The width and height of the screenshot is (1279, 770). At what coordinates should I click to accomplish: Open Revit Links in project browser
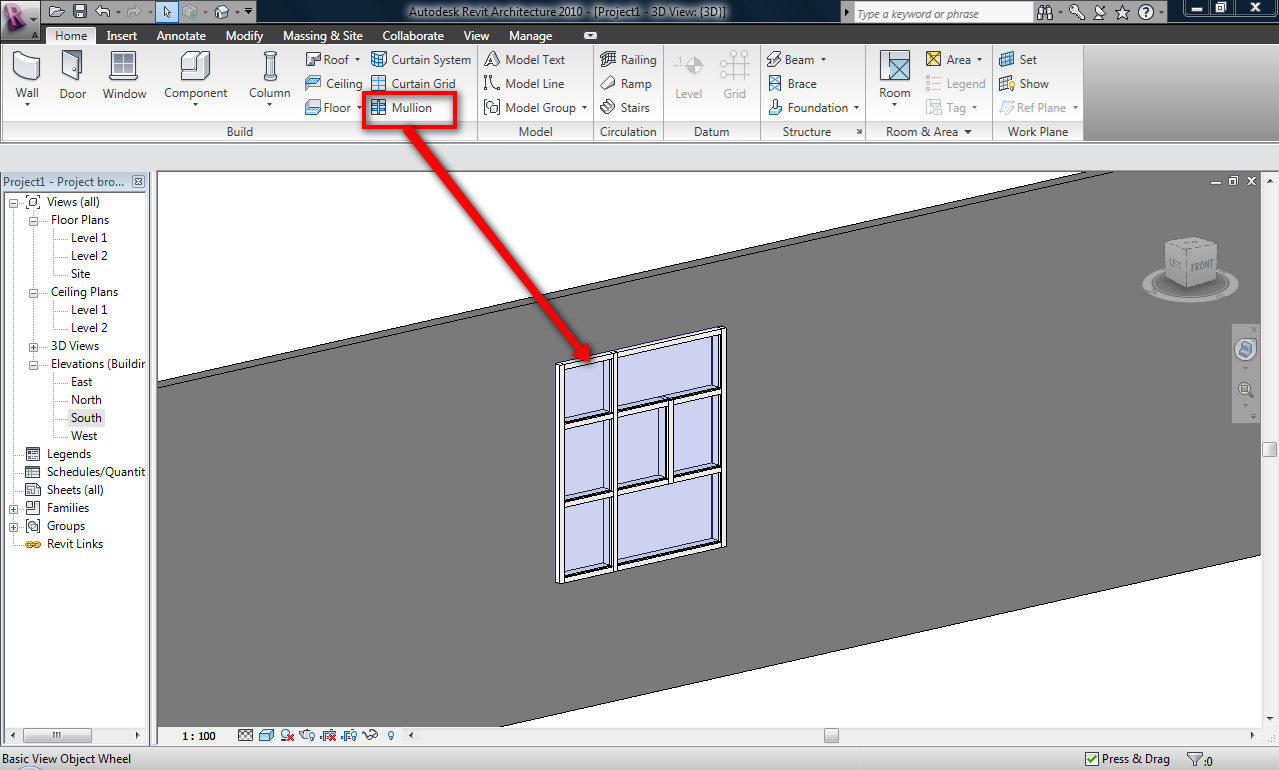(75, 544)
